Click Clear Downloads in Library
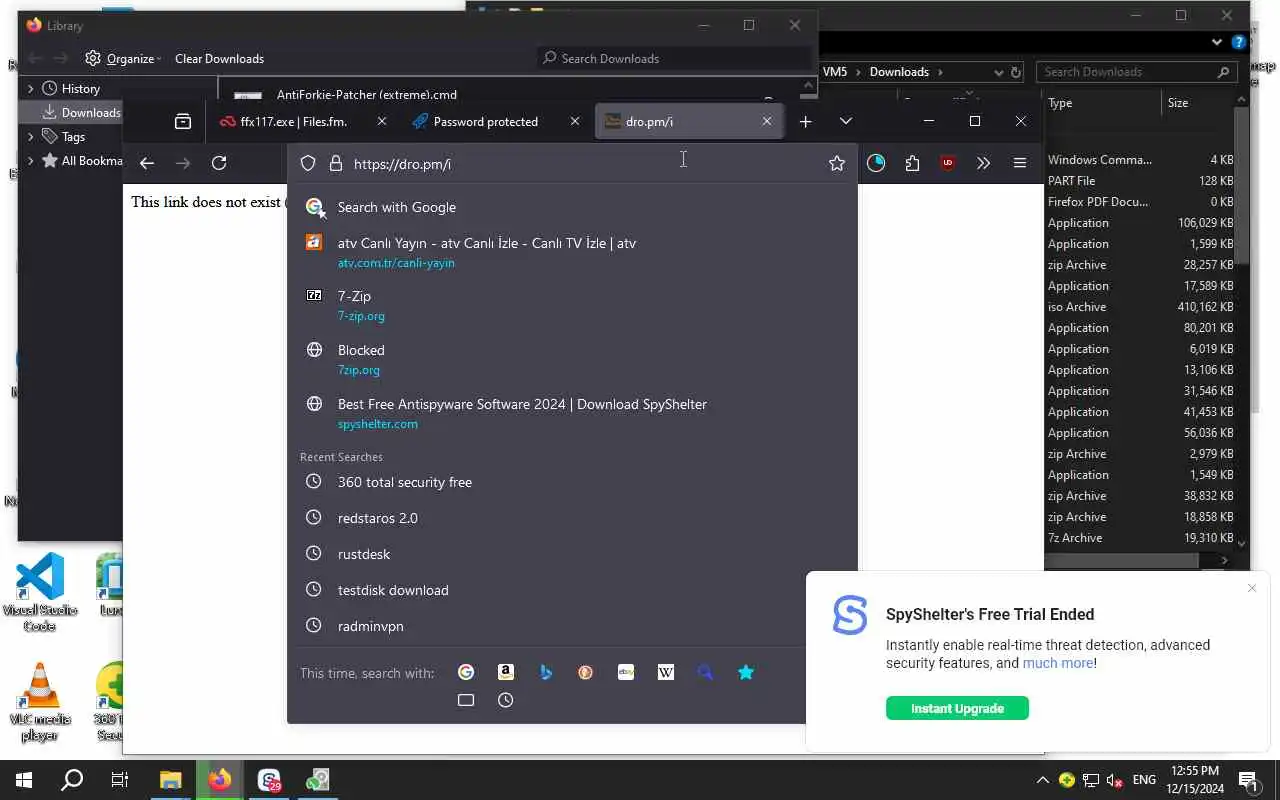 (x=219, y=58)
